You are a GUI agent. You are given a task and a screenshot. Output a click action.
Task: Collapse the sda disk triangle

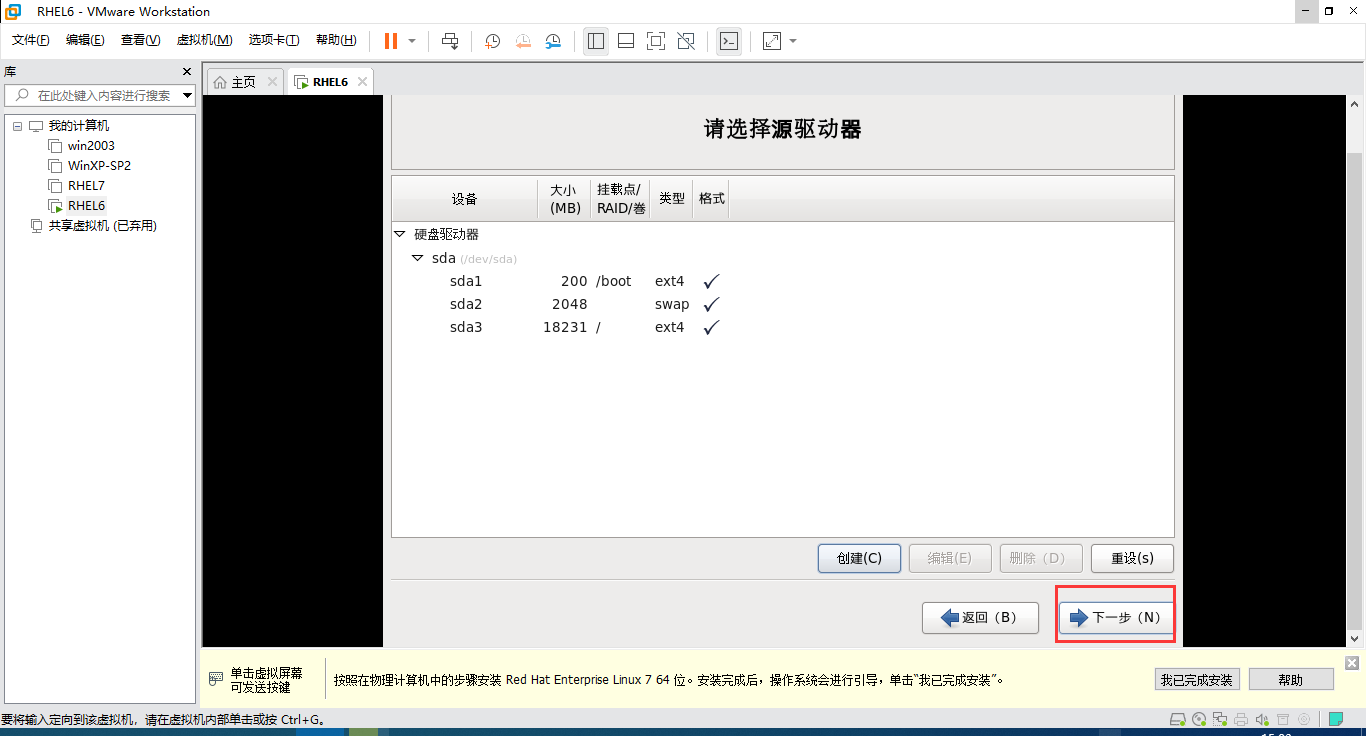click(x=418, y=258)
